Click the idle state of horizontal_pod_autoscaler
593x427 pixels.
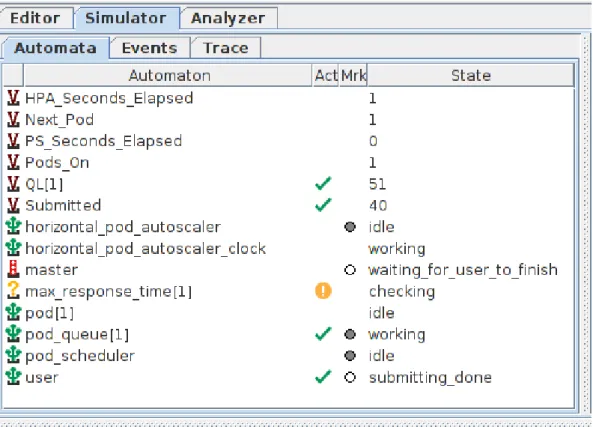click(x=382, y=227)
